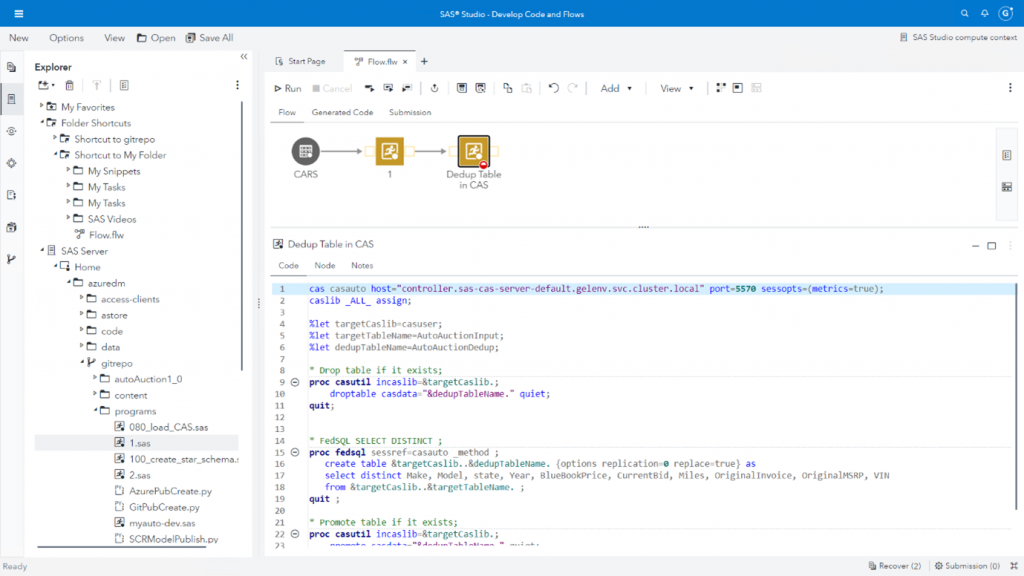Click the undo arrow in the flow toolbar
The width and height of the screenshot is (1024, 576).
(554, 88)
